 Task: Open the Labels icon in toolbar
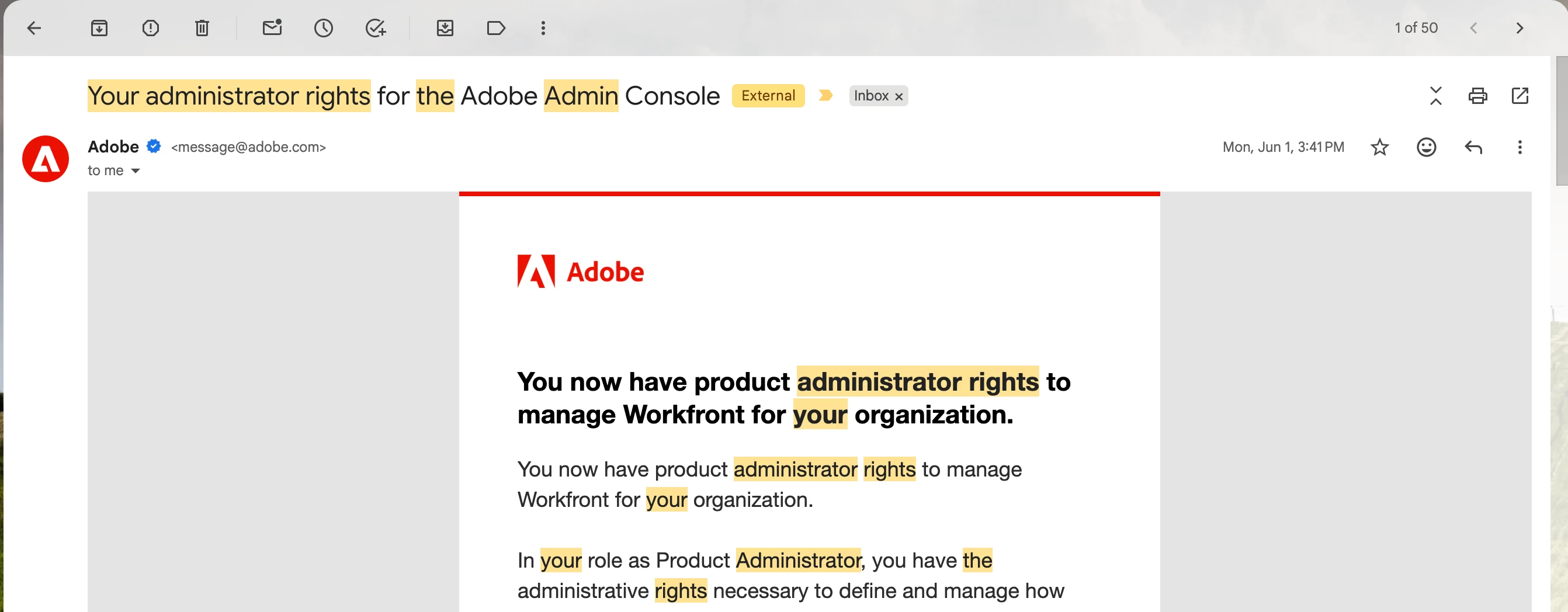(x=496, y=28)
